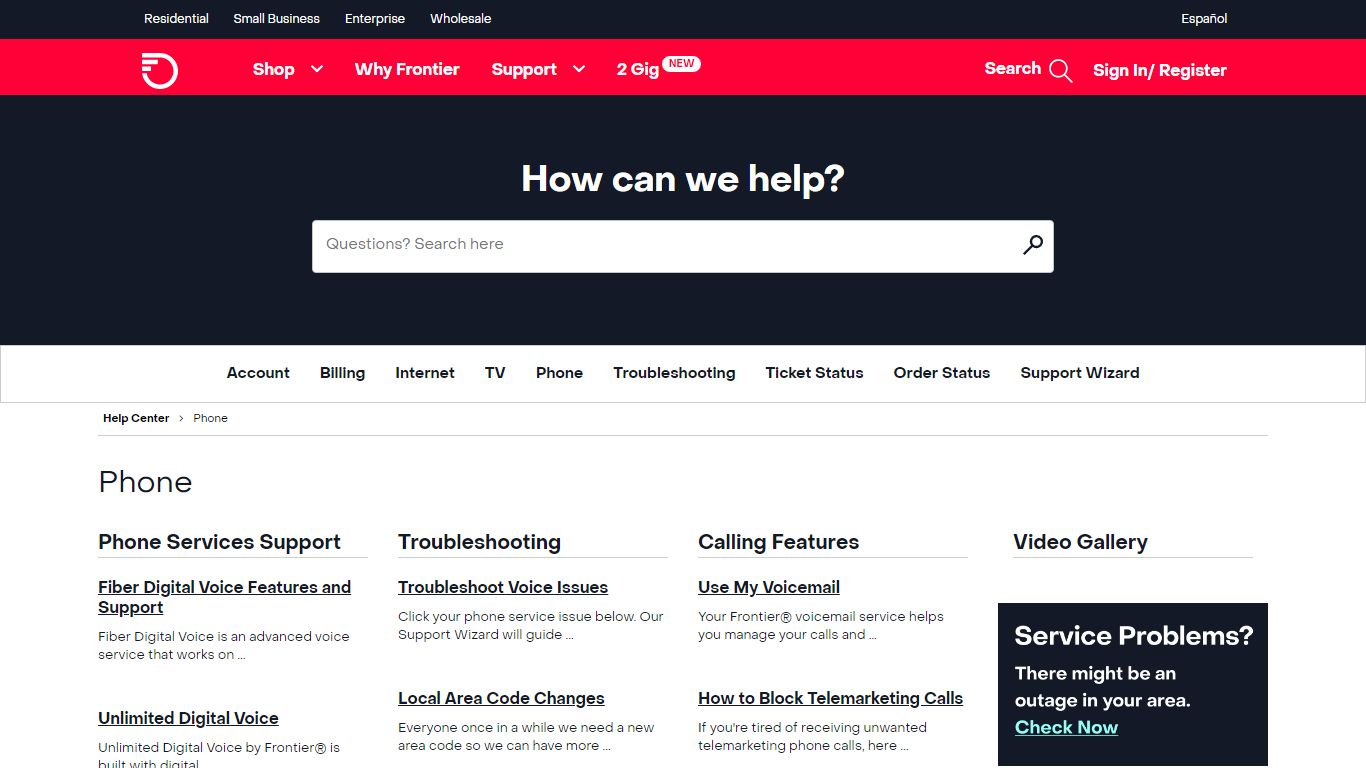This screenshot has height=768, width=1366.
Task: Open the Local Area Code Changes article
Action: [501, 698]
